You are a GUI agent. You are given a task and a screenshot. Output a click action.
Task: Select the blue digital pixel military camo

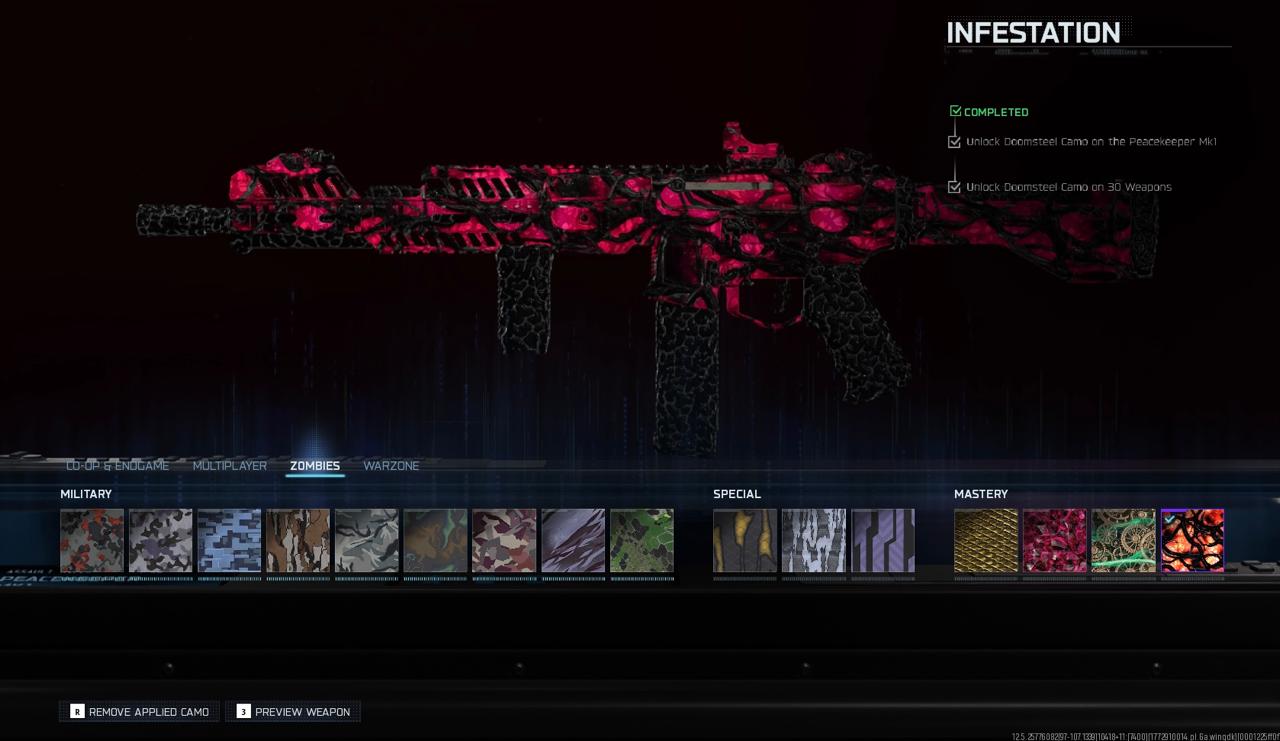(x=229, y=541)
